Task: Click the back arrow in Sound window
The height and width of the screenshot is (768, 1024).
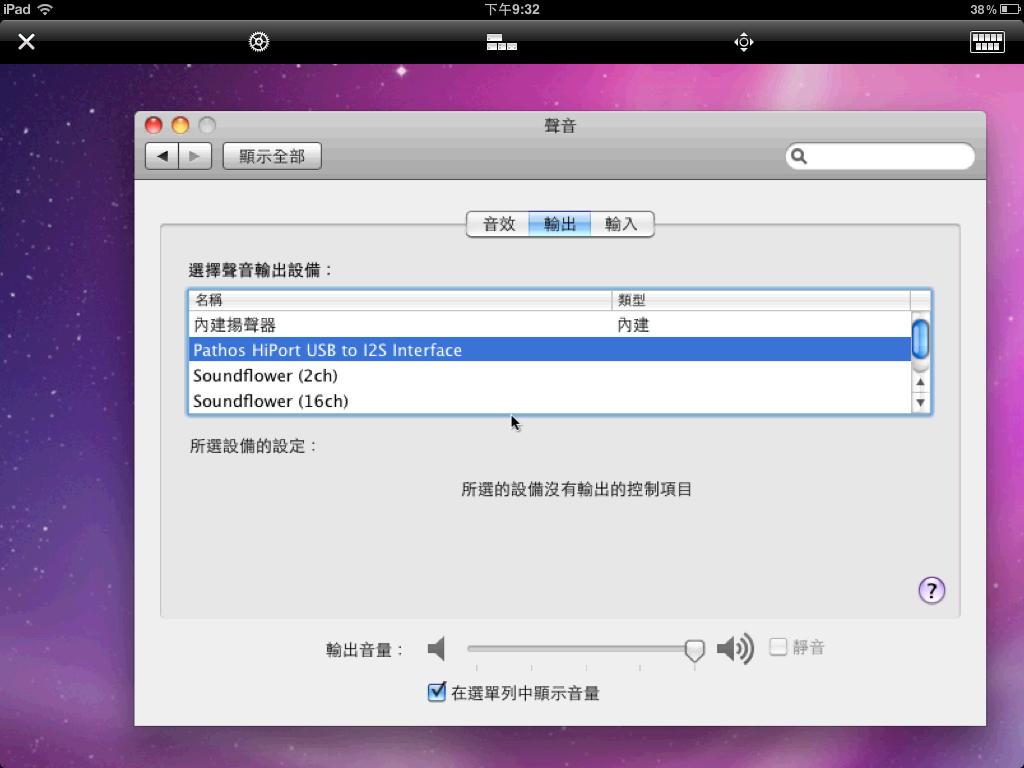Action: click(162, 156)
